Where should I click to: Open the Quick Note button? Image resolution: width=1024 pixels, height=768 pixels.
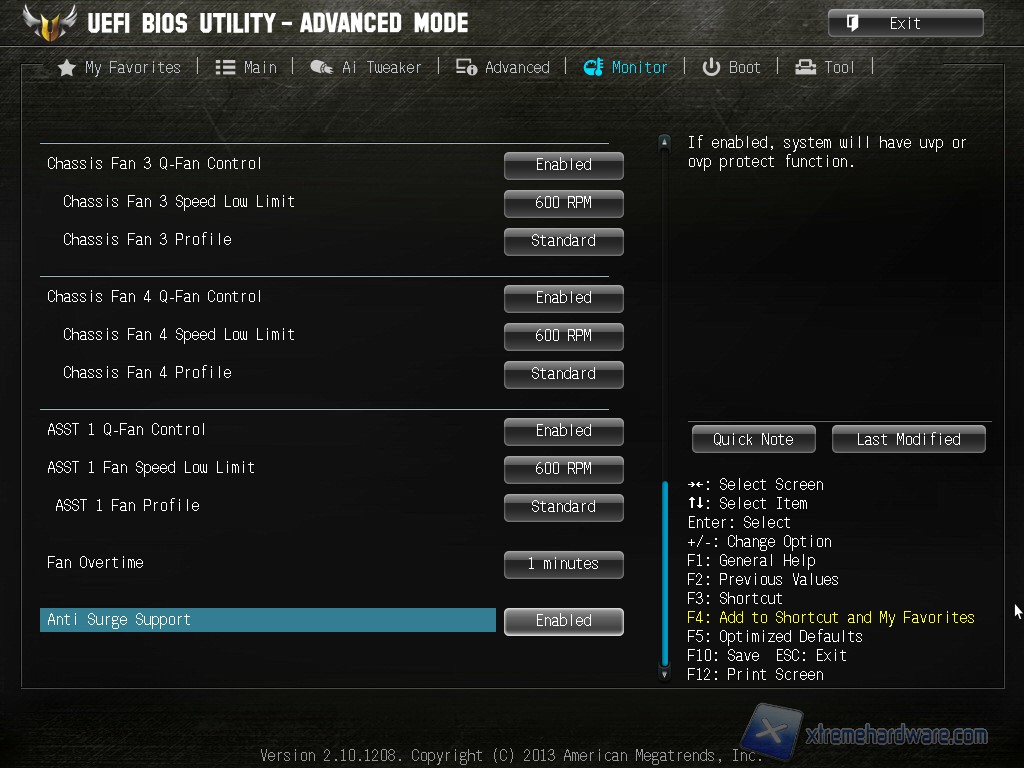[x=754, y=440]
